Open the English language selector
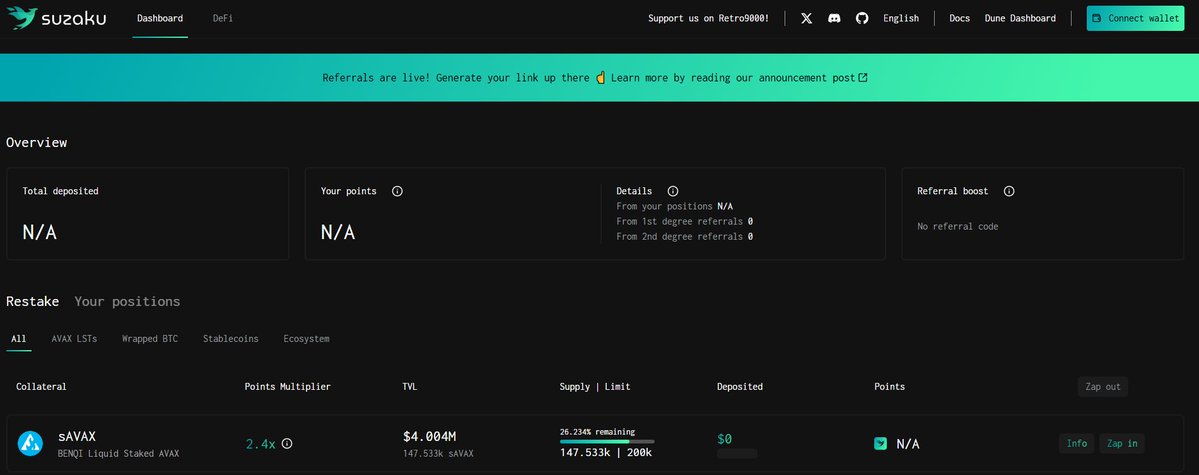1199x475 pixels. 901,18
